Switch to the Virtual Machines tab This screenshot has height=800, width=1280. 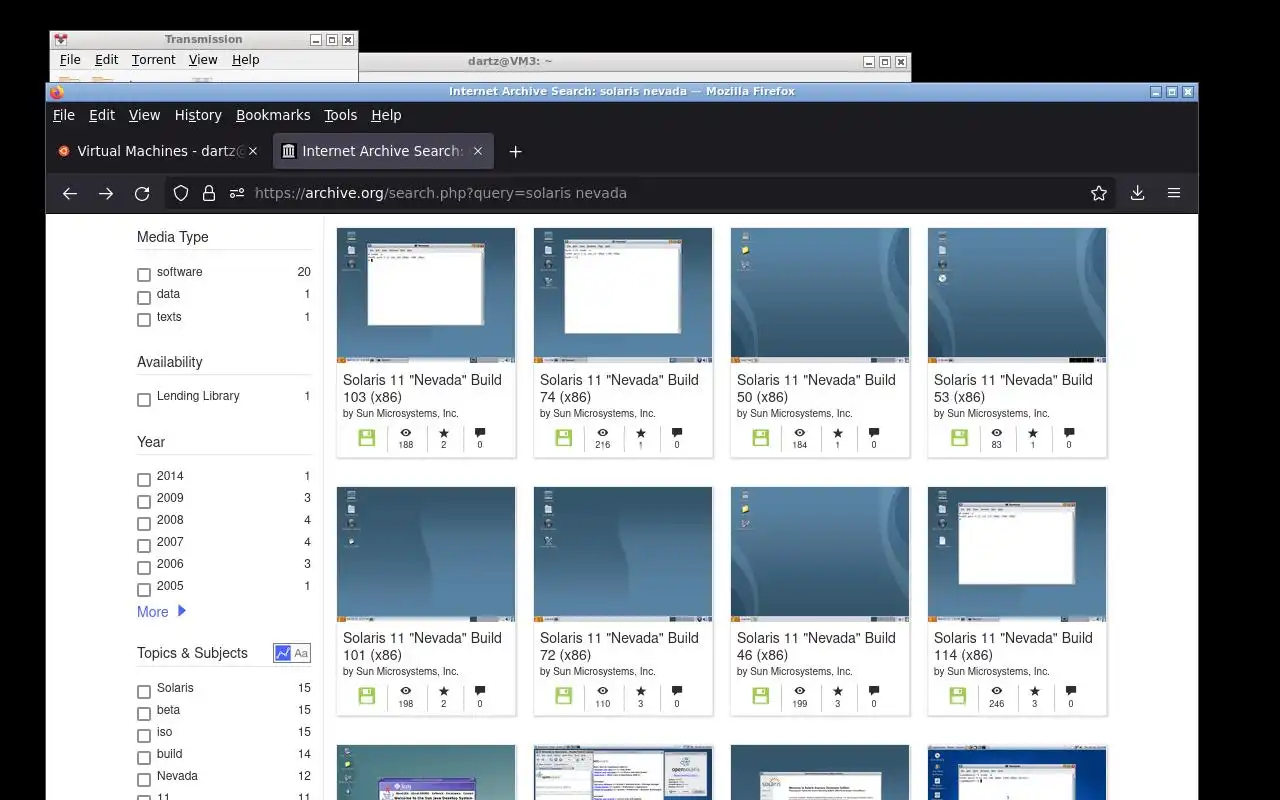click(157, 151)
